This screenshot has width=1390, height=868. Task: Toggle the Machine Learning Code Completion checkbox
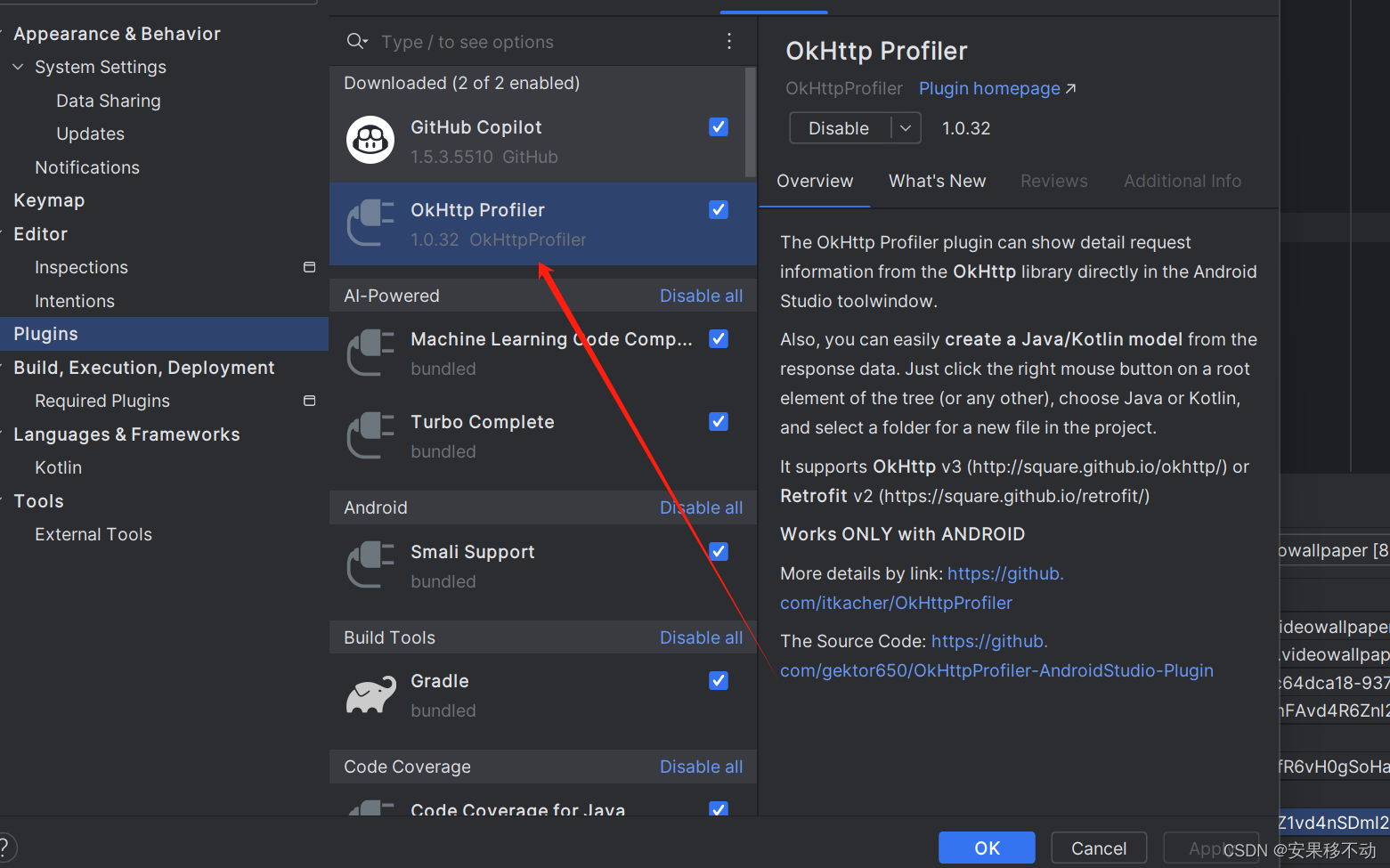(x=719, y=338)
